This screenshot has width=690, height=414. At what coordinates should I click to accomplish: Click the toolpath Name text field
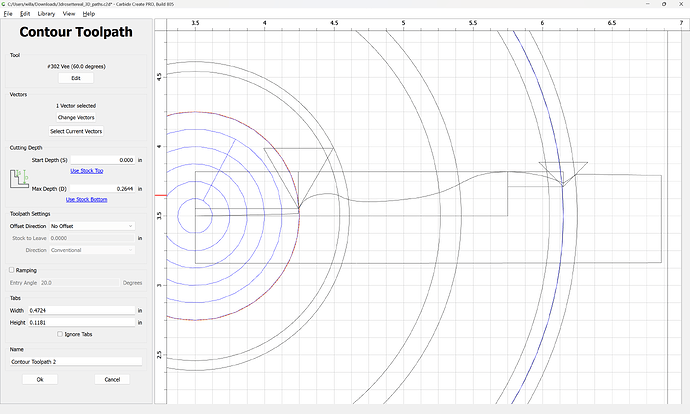coord(76,361)
